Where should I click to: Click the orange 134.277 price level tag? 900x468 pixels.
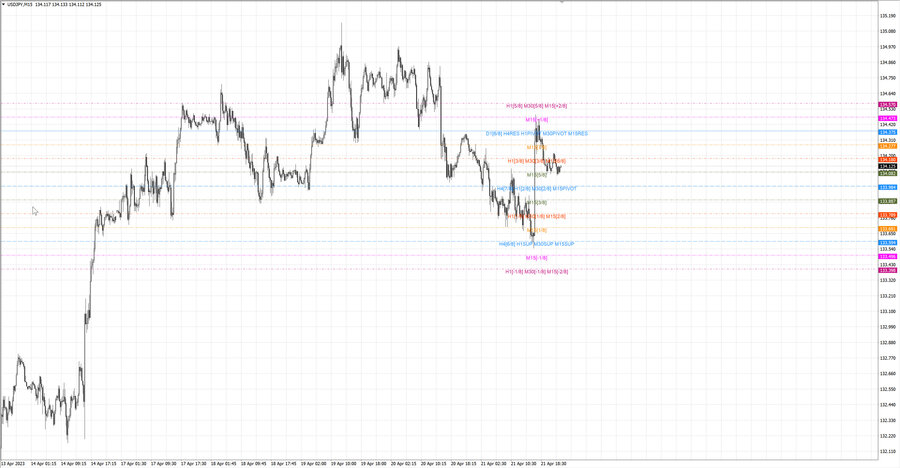[x=888, y=146]
